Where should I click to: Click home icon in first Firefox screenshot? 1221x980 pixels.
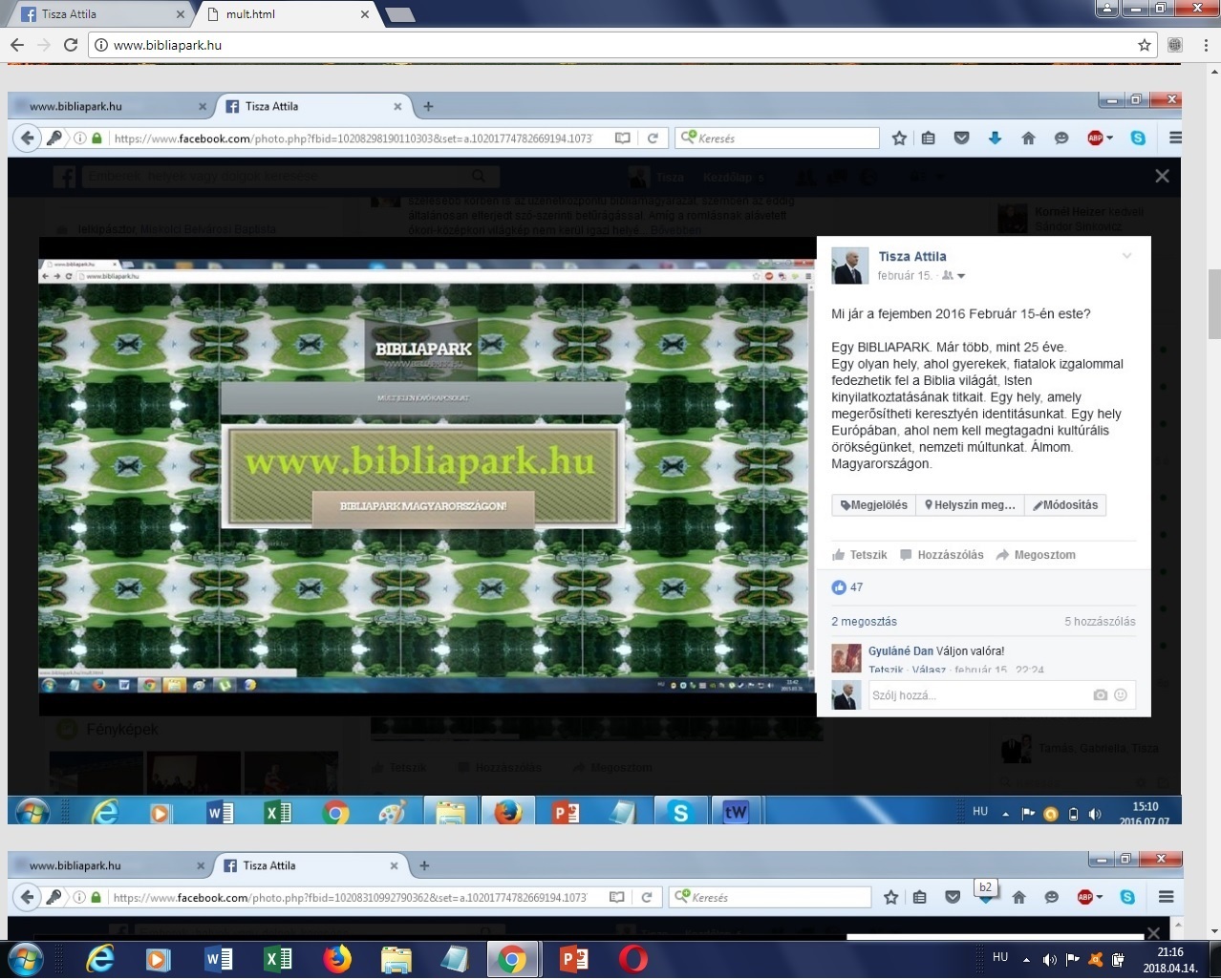(1028, 138)
